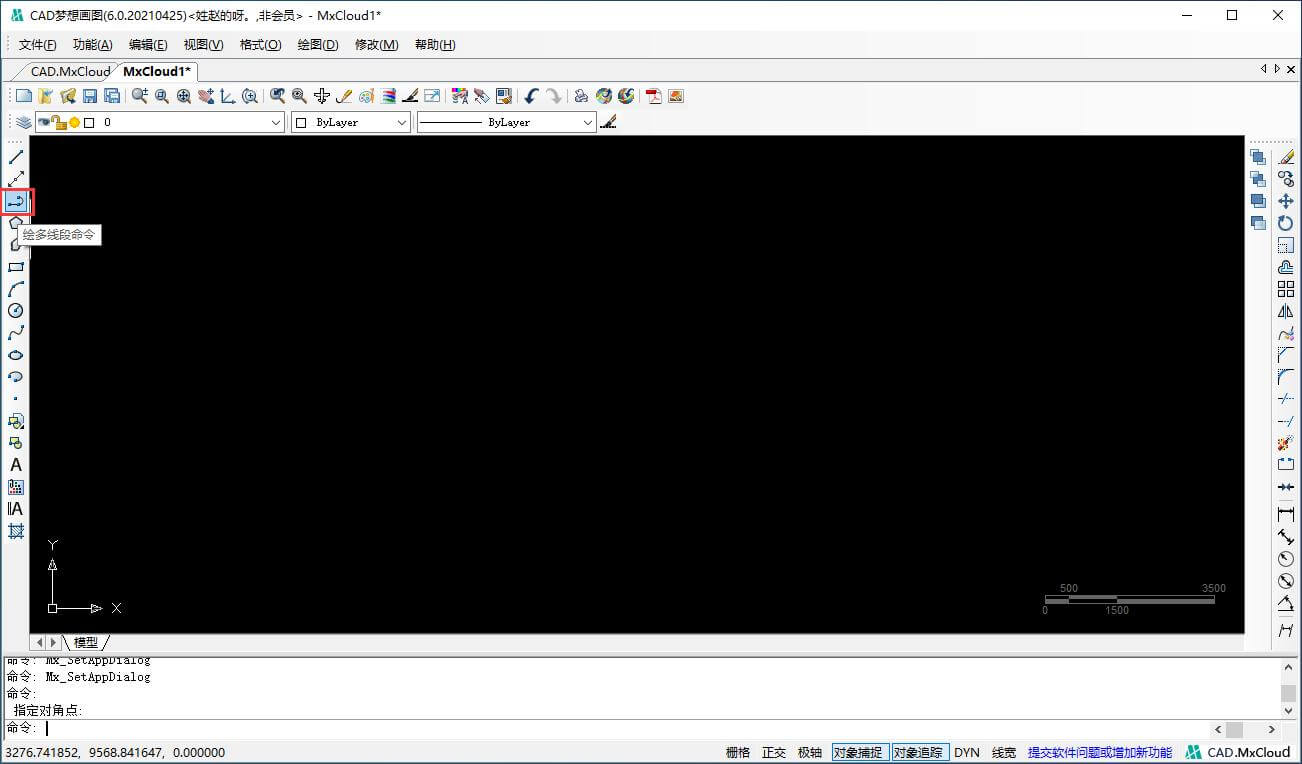Select the Ellipse drawing tool

point(16,355)
